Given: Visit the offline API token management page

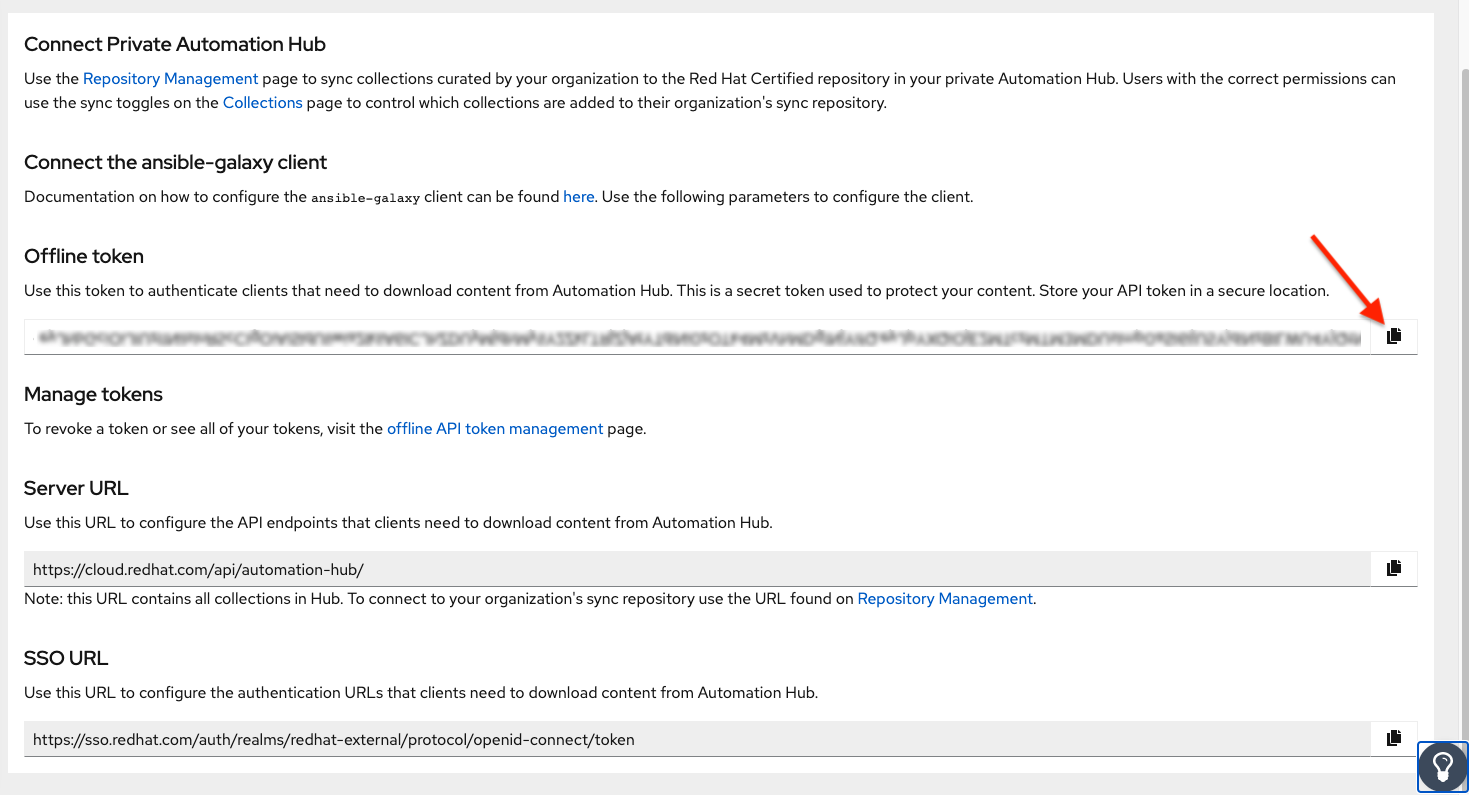Looking at the screenshot, I should click(x=495, y=428).
